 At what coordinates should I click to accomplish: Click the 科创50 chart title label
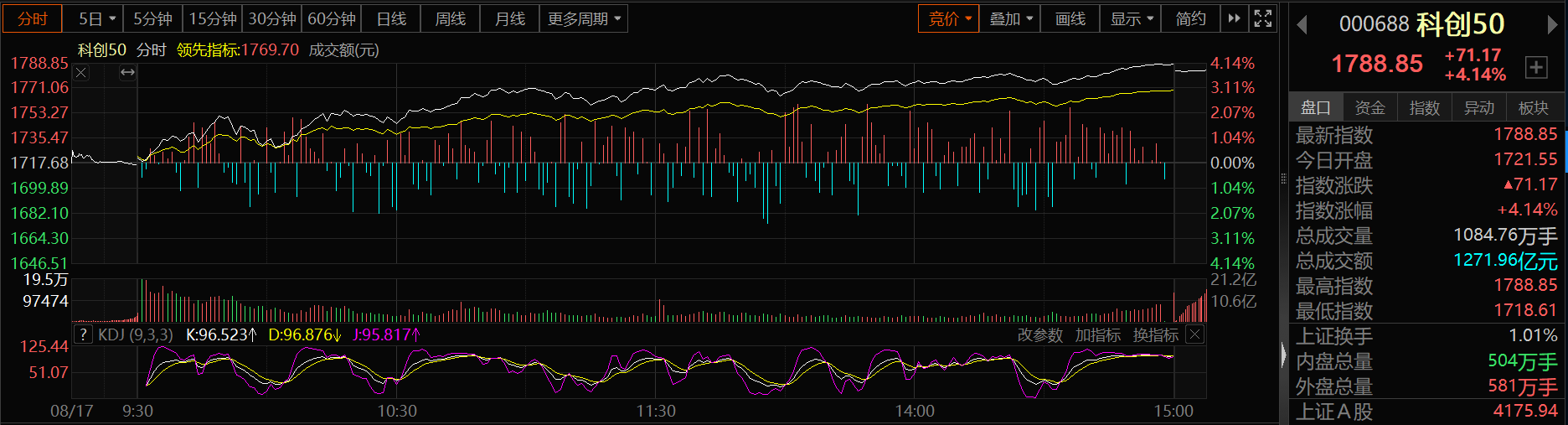[102, 50]
